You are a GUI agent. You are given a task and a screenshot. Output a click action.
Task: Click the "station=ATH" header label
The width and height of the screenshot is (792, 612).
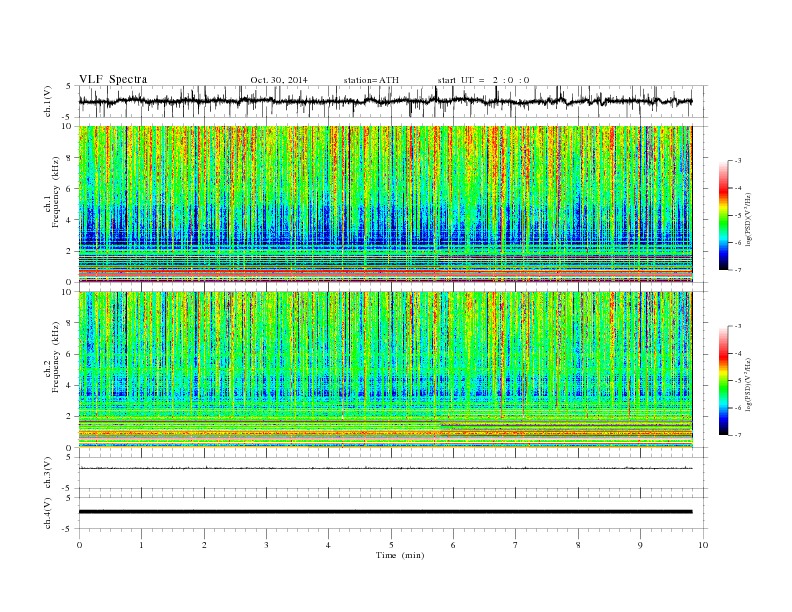371,80
